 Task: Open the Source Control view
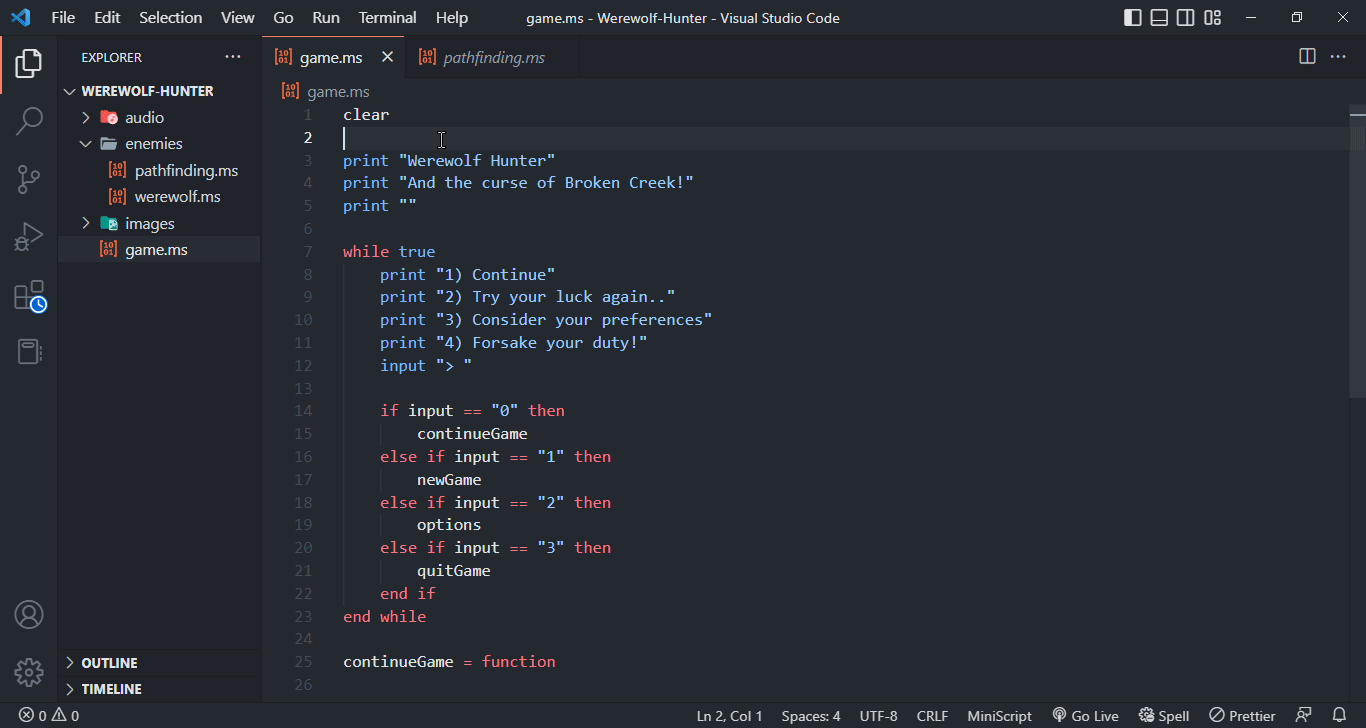[29, 178]
